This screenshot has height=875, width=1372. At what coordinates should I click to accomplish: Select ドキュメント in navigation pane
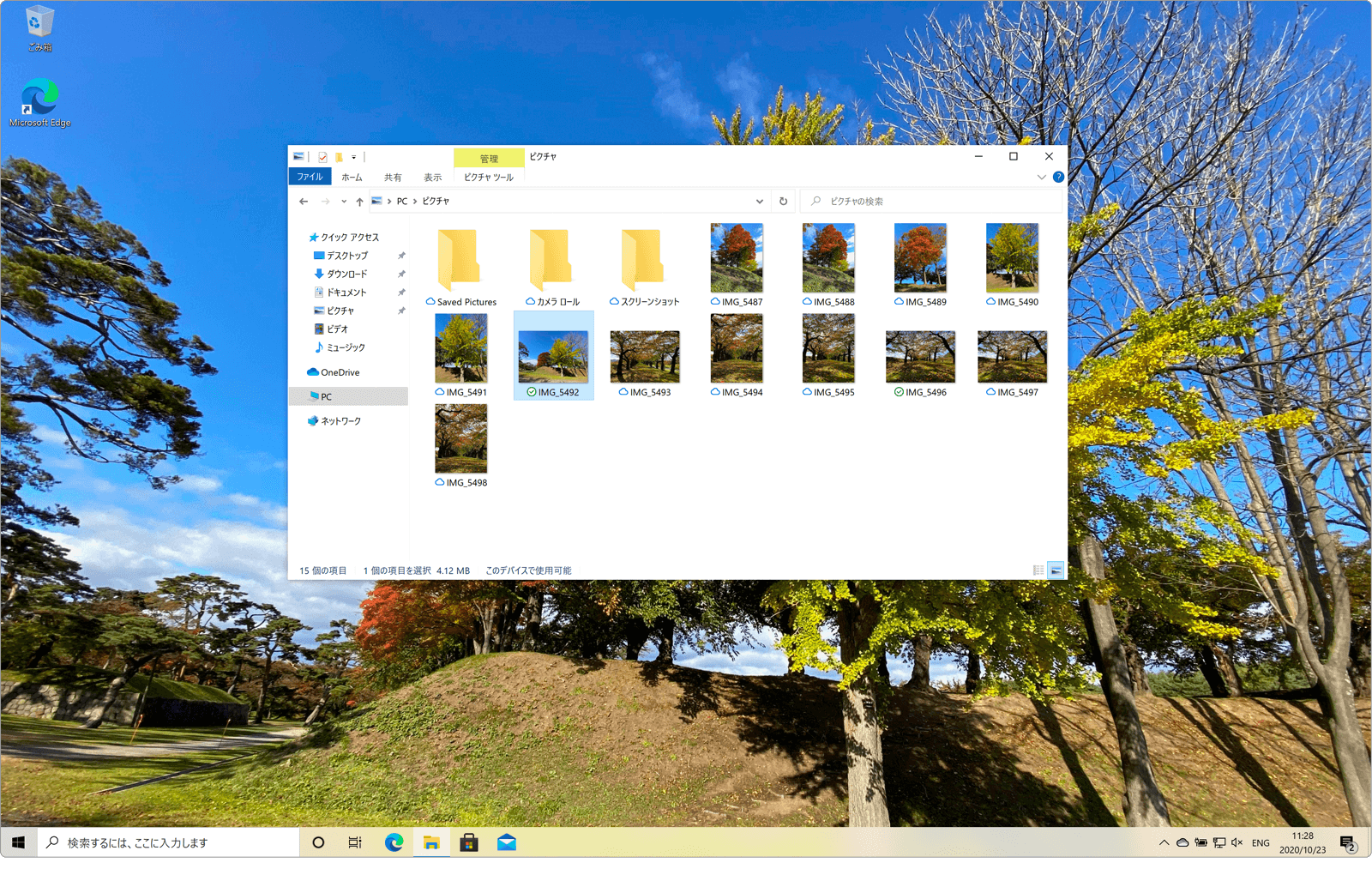click(x=346, y=293)
